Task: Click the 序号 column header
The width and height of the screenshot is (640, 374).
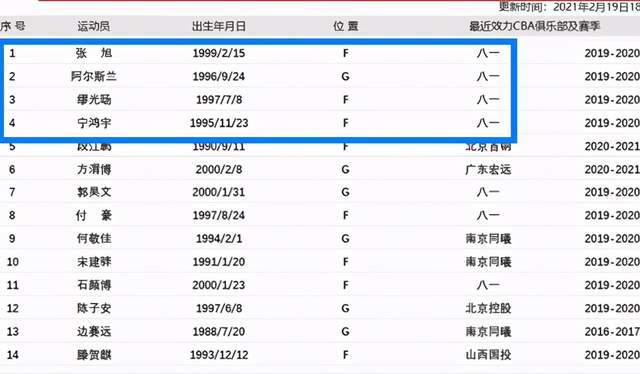Action: 13,27
